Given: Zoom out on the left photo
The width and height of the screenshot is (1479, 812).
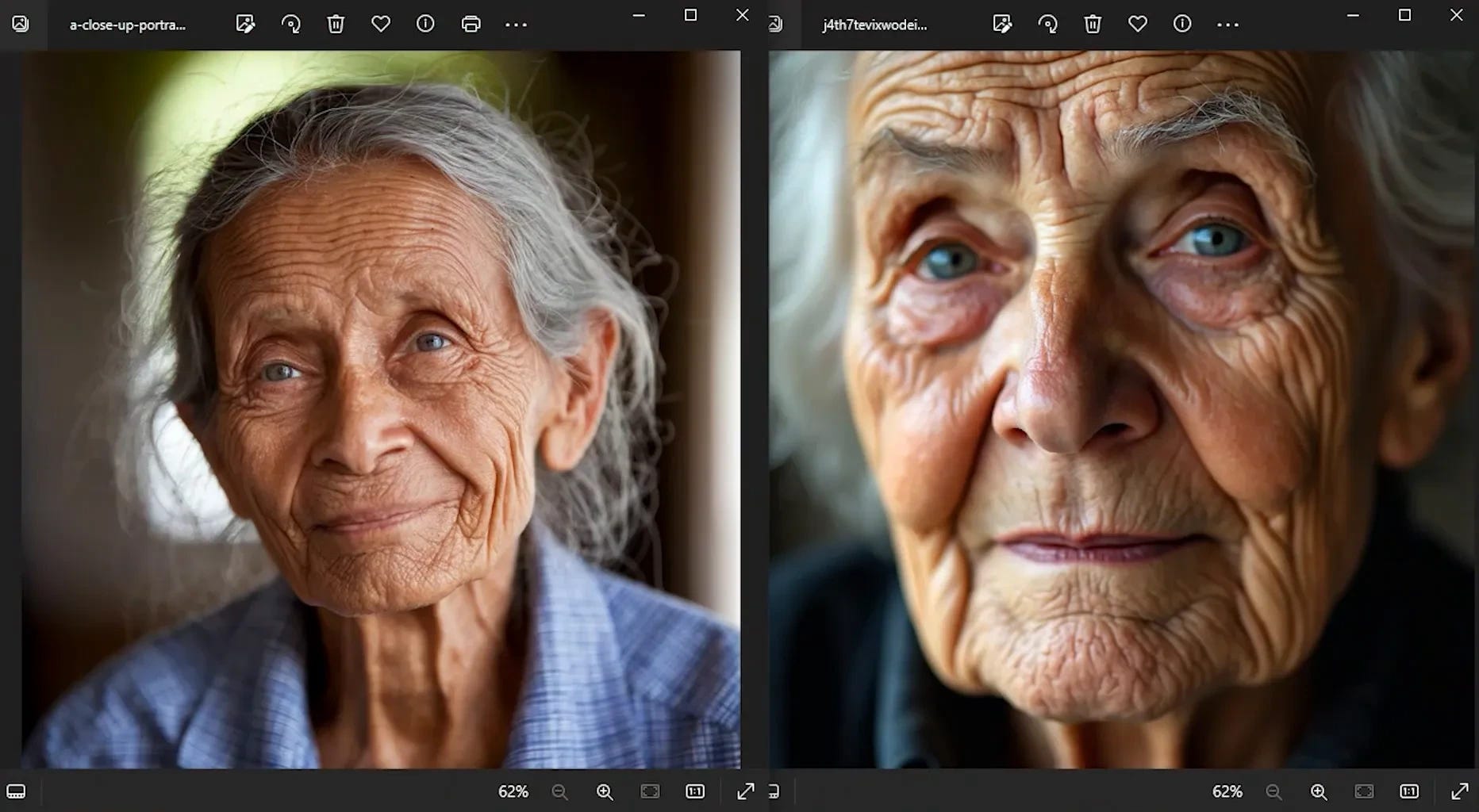Looking at the screenshot, I should (560, 791).
